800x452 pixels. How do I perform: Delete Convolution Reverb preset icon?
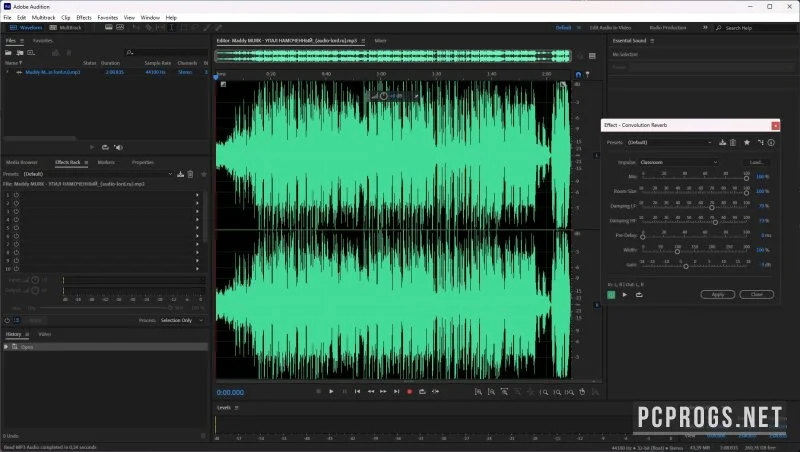[x=733, y=142]
